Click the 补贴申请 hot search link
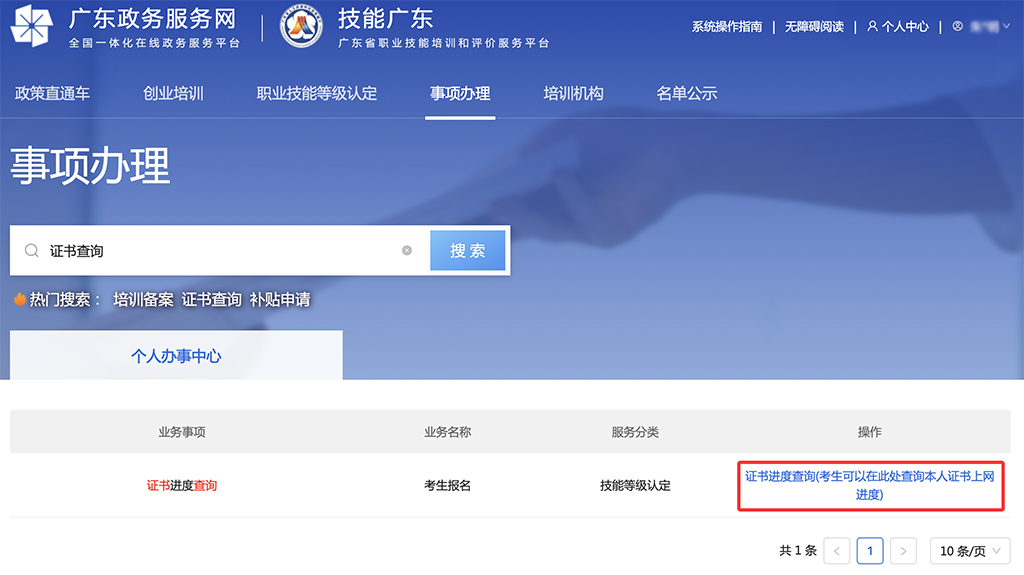This screenshot has width=1024, height=575. [280, 299]
